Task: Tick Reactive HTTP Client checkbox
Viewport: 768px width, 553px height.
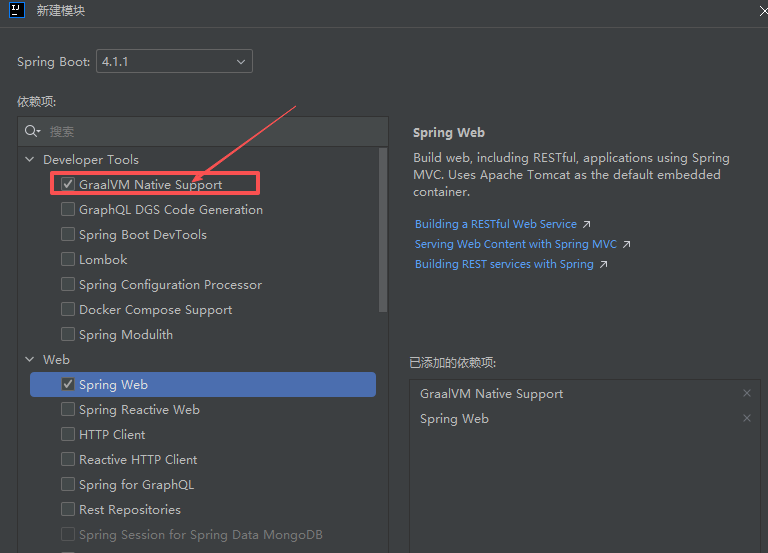Action: click(x=68, y=459)
